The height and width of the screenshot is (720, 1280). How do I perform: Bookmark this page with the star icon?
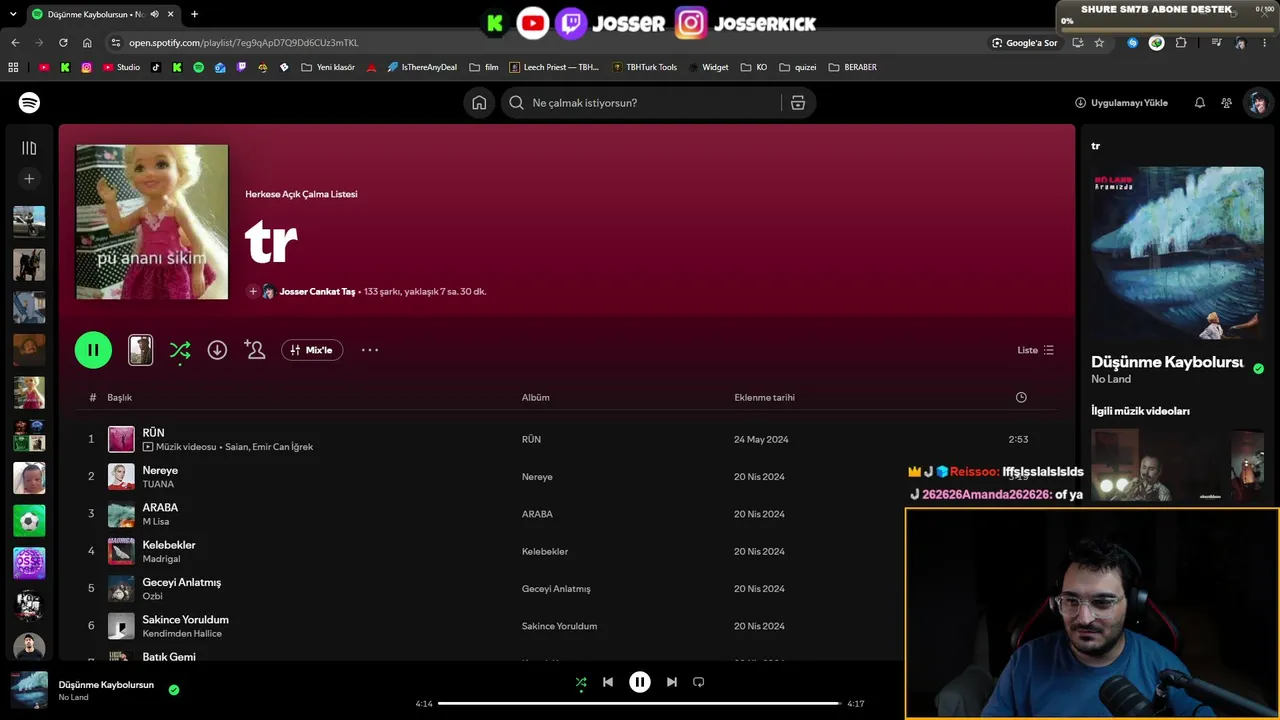(1099, 43)
